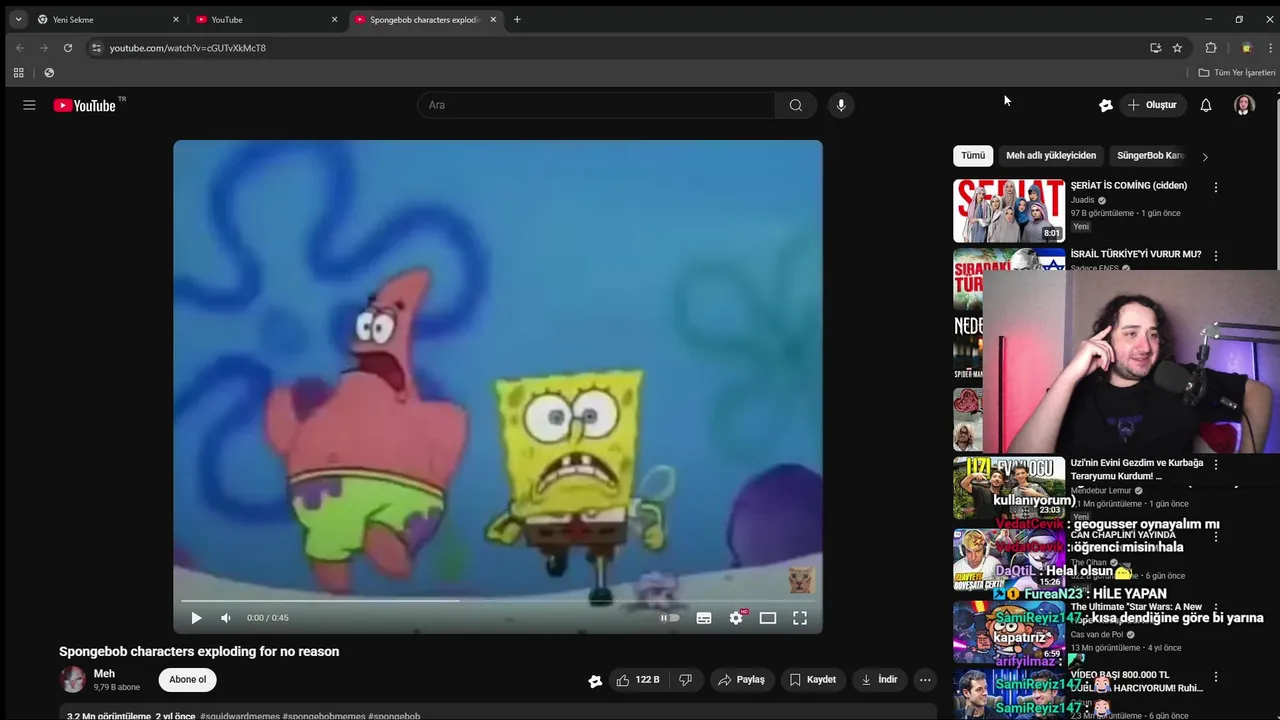Viewport: 1280px width, 720px height.
Task: Reload the page
Action: [68, 47]
